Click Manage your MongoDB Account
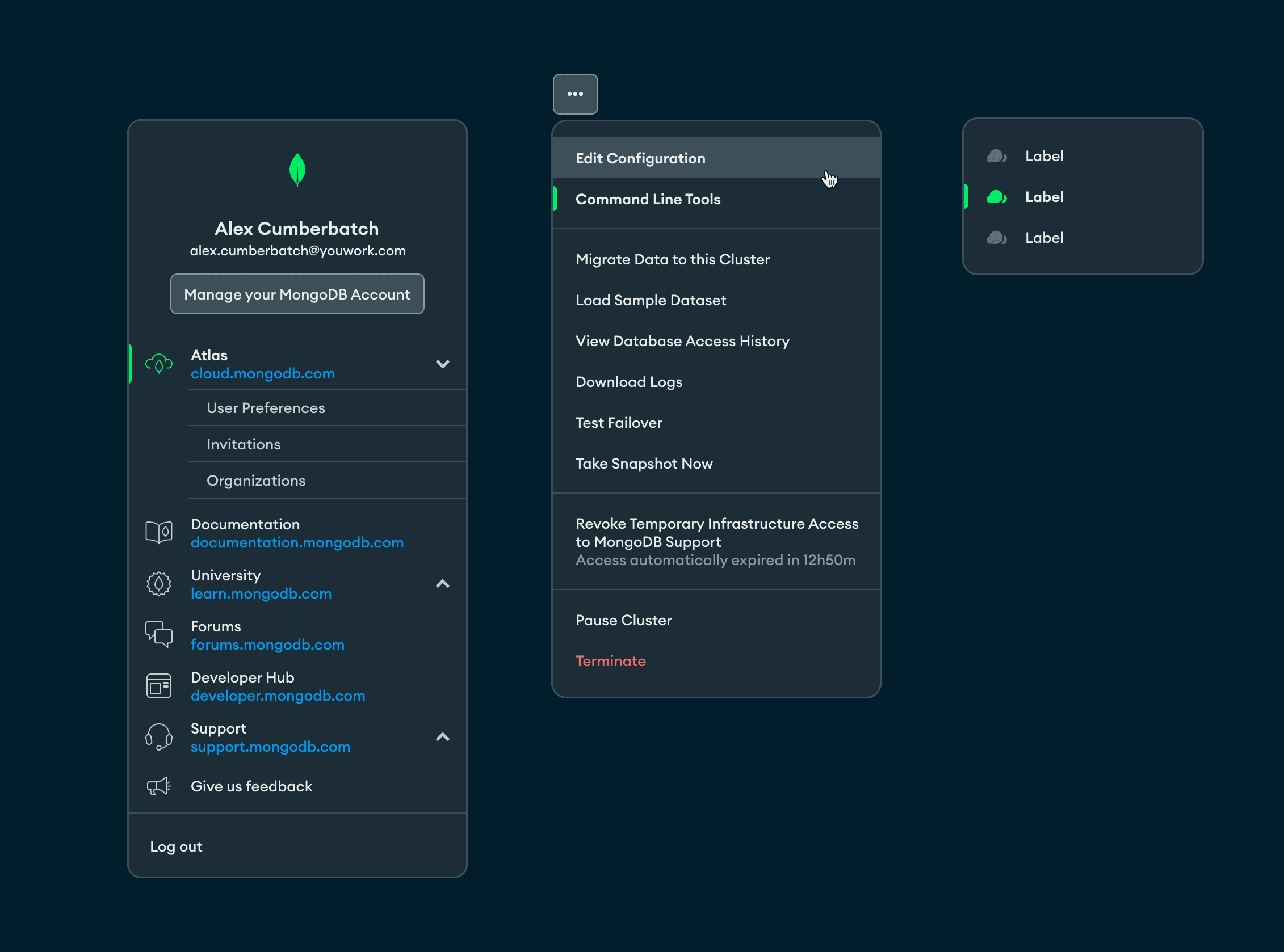The image size is (1284, 952). pyautogui.click(x=297, y=294)
